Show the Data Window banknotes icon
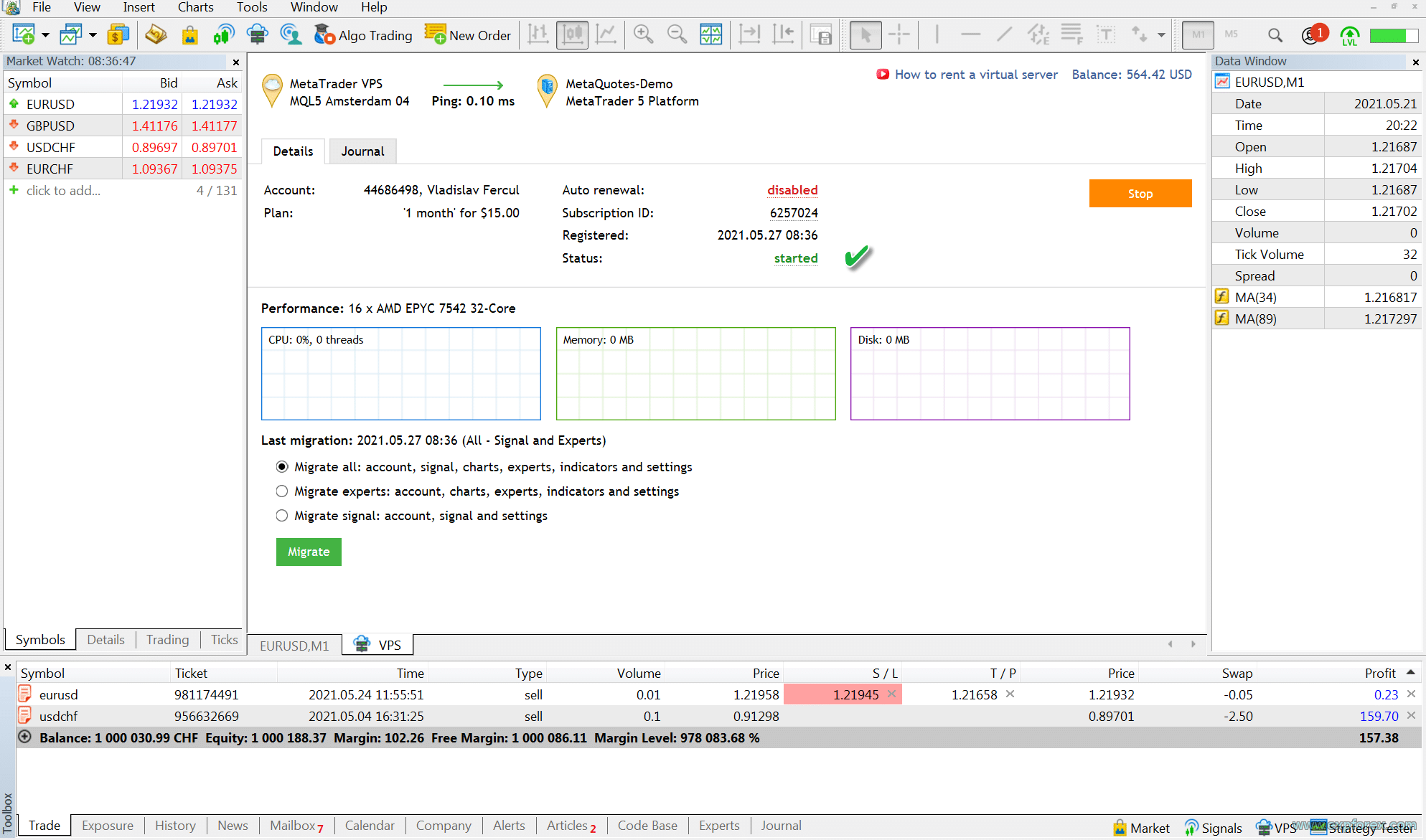1426x840 pixels. (x=156, y=34)
